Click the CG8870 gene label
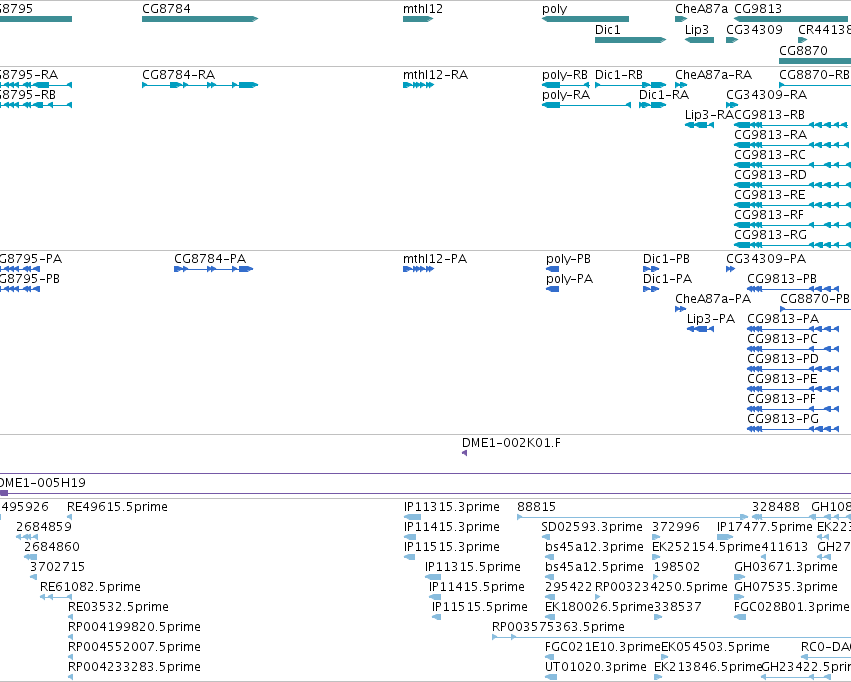The height and width of the screenshot is (682, 851). pos(803,50)
